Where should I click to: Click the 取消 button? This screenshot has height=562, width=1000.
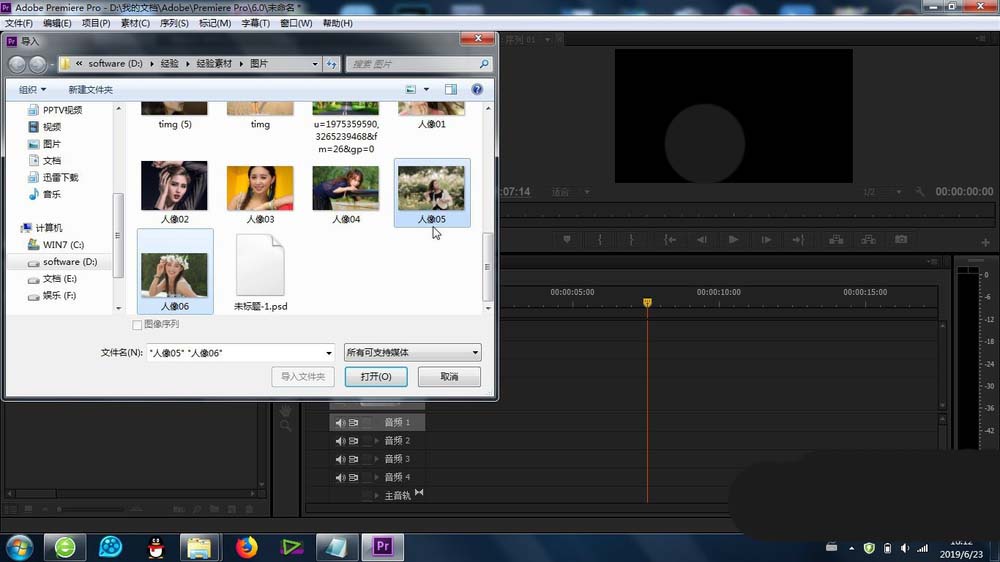click(449, 376)
